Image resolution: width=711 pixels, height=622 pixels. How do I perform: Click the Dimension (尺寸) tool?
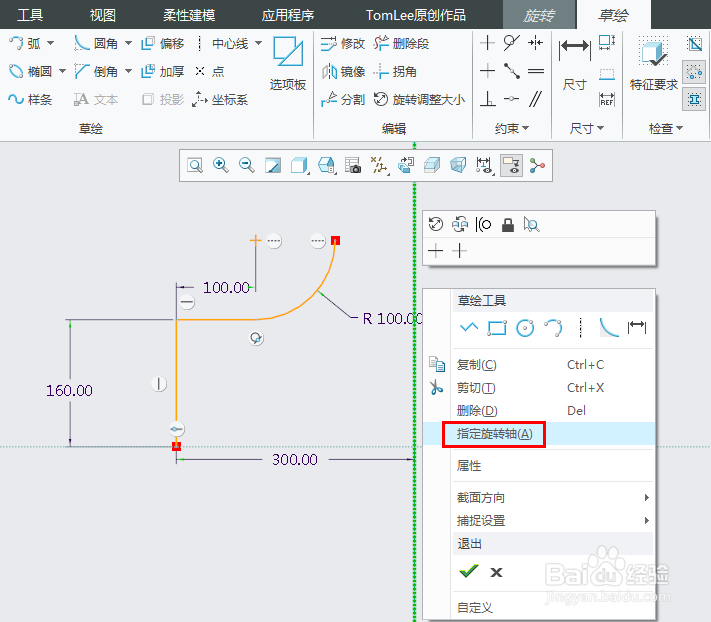(x=575, y=63)
